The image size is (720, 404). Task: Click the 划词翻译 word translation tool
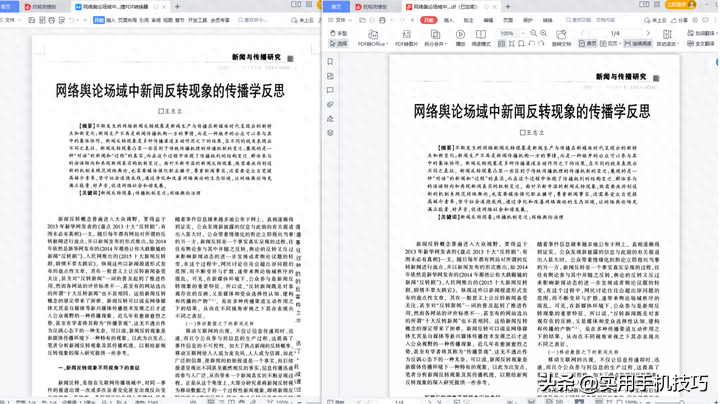click(x=701, y=34)
